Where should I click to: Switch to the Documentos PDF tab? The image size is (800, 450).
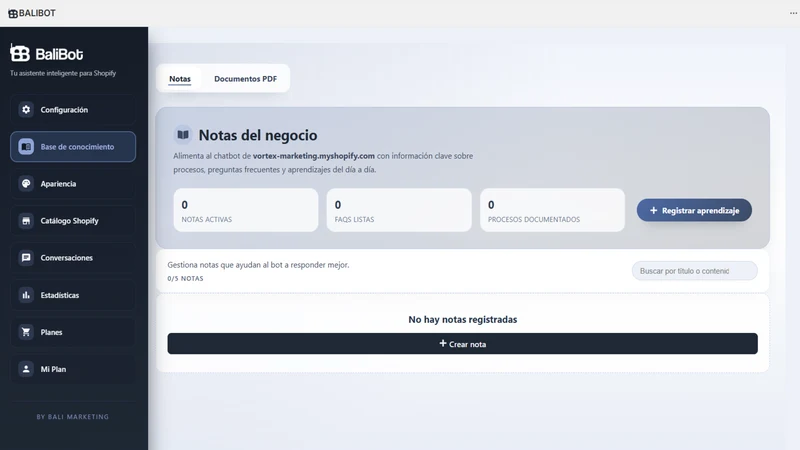(x=245, y=79)
